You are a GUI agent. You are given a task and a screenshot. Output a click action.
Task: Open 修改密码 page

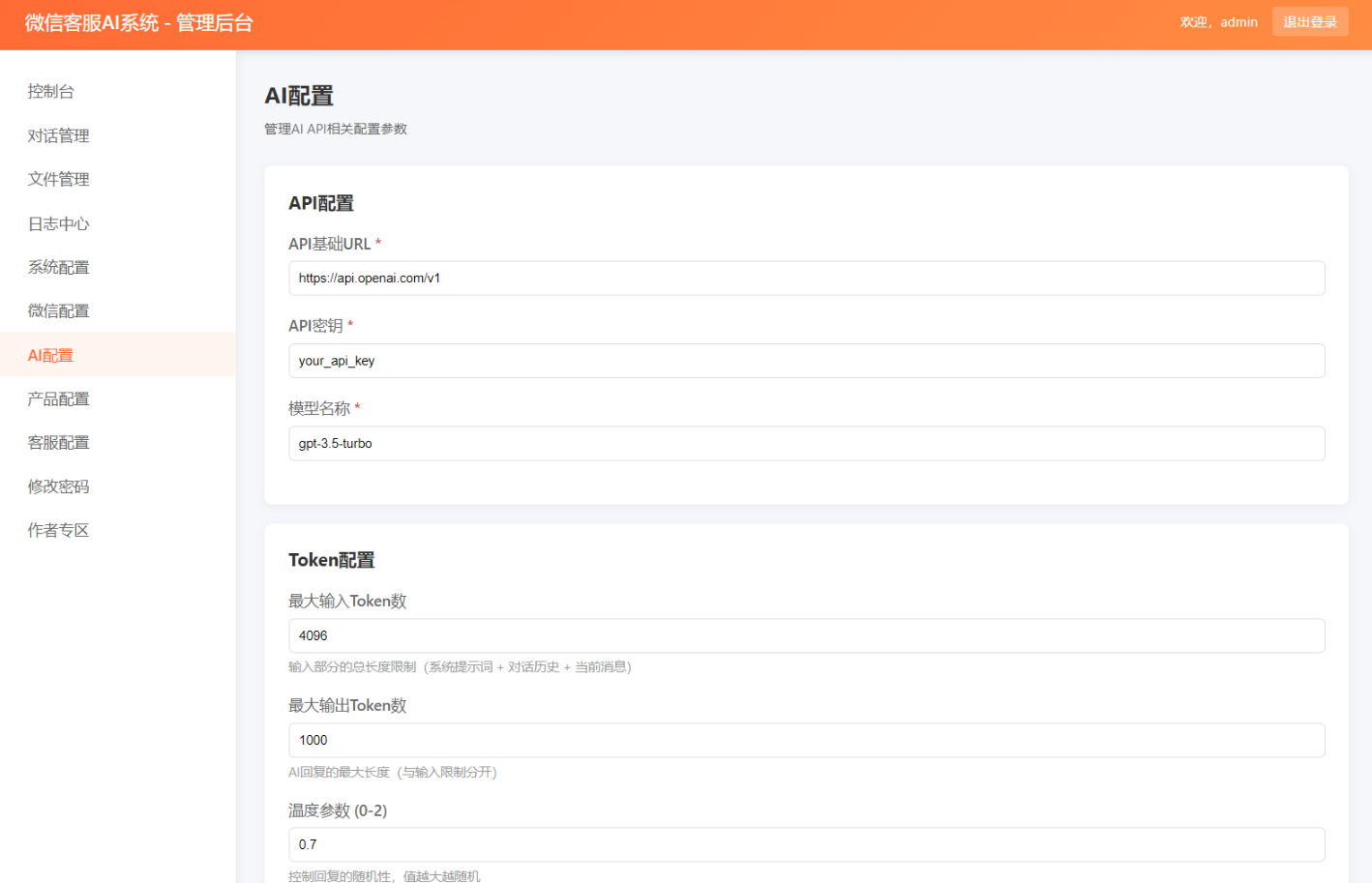58,486
